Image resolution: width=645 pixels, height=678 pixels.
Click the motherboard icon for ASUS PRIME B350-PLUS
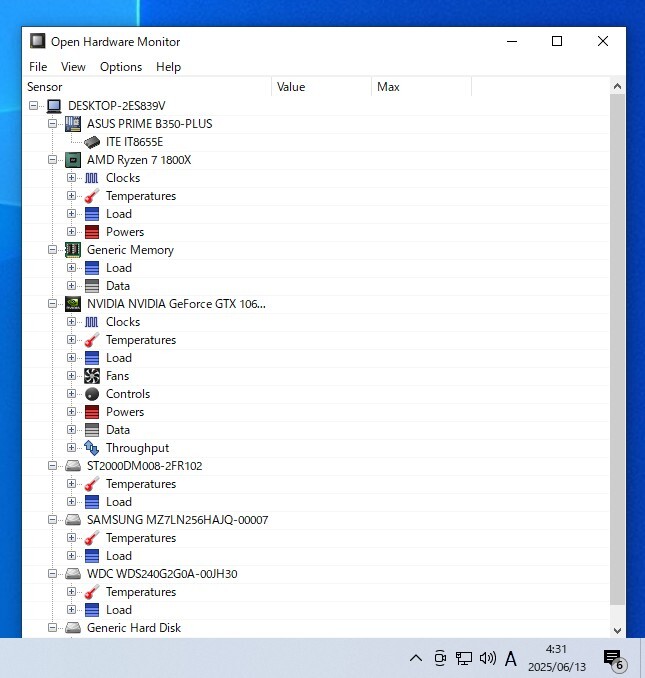pos(73,124)
